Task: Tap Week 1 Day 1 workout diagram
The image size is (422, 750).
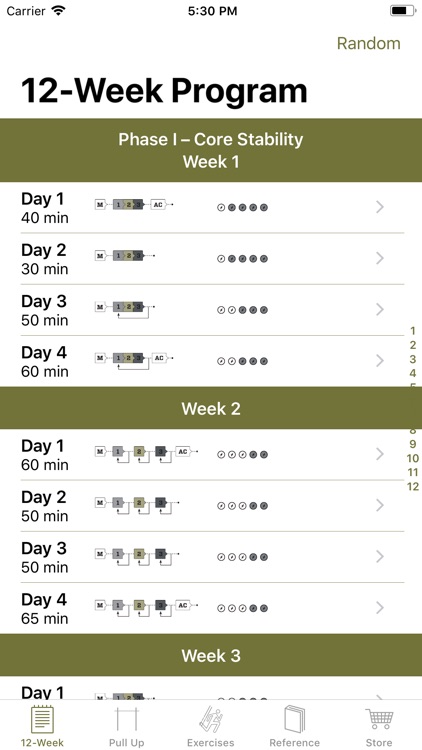Action: pyautogui.click(x=134, y=205)
